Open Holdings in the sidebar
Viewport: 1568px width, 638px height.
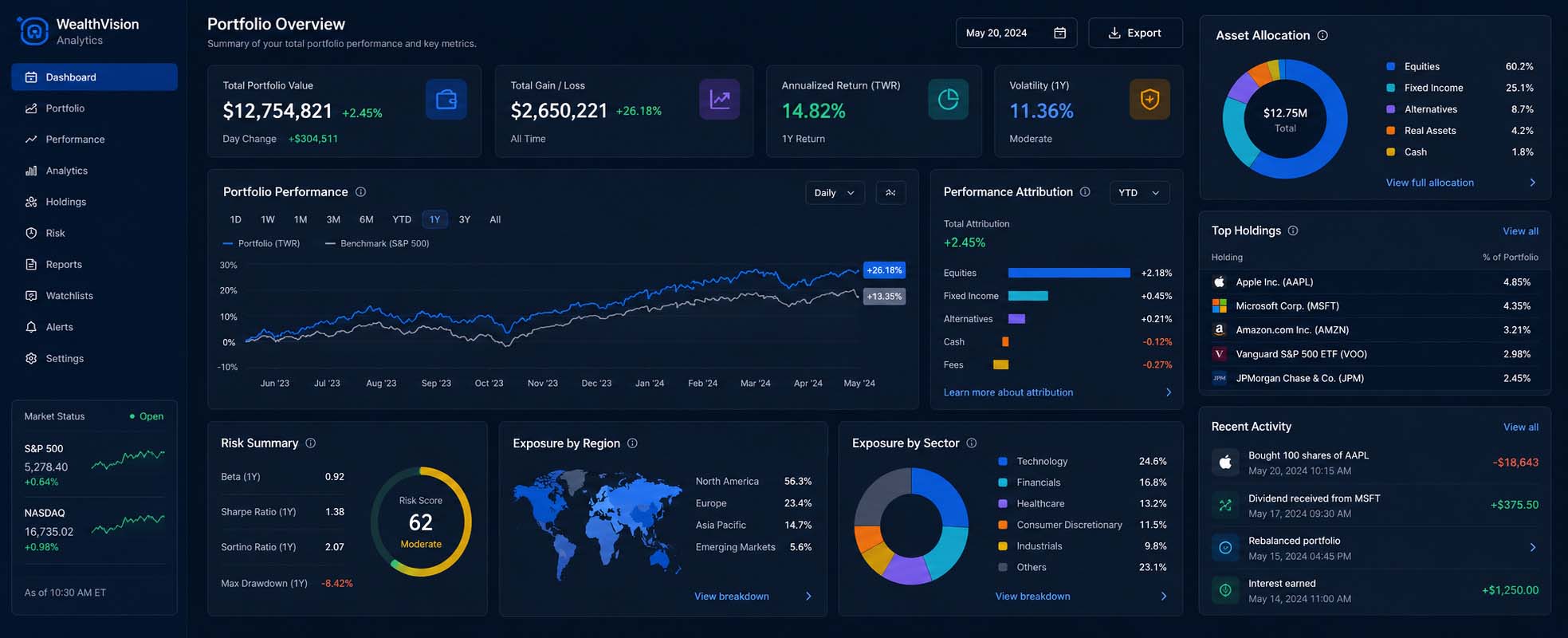click(94, 202)
